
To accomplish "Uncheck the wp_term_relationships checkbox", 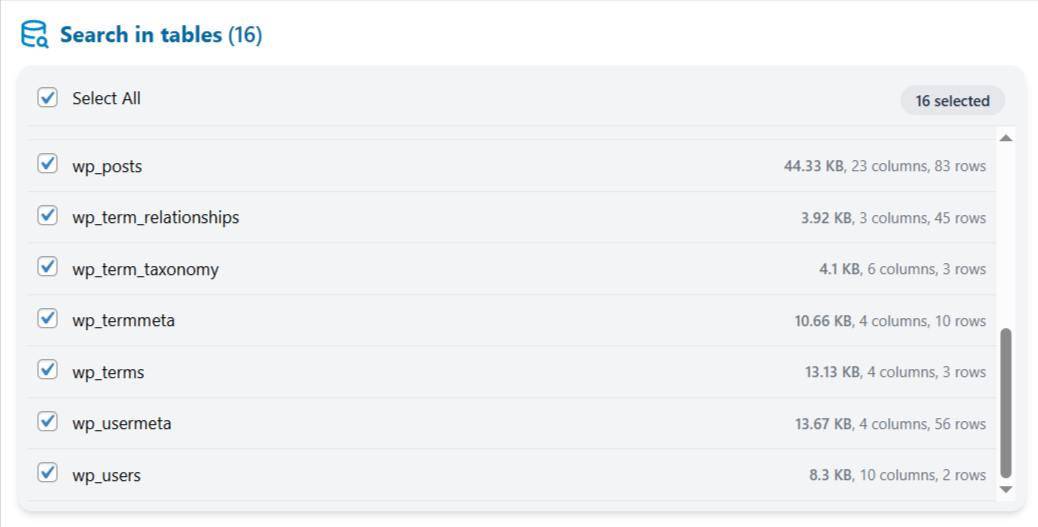I will 47,216.
